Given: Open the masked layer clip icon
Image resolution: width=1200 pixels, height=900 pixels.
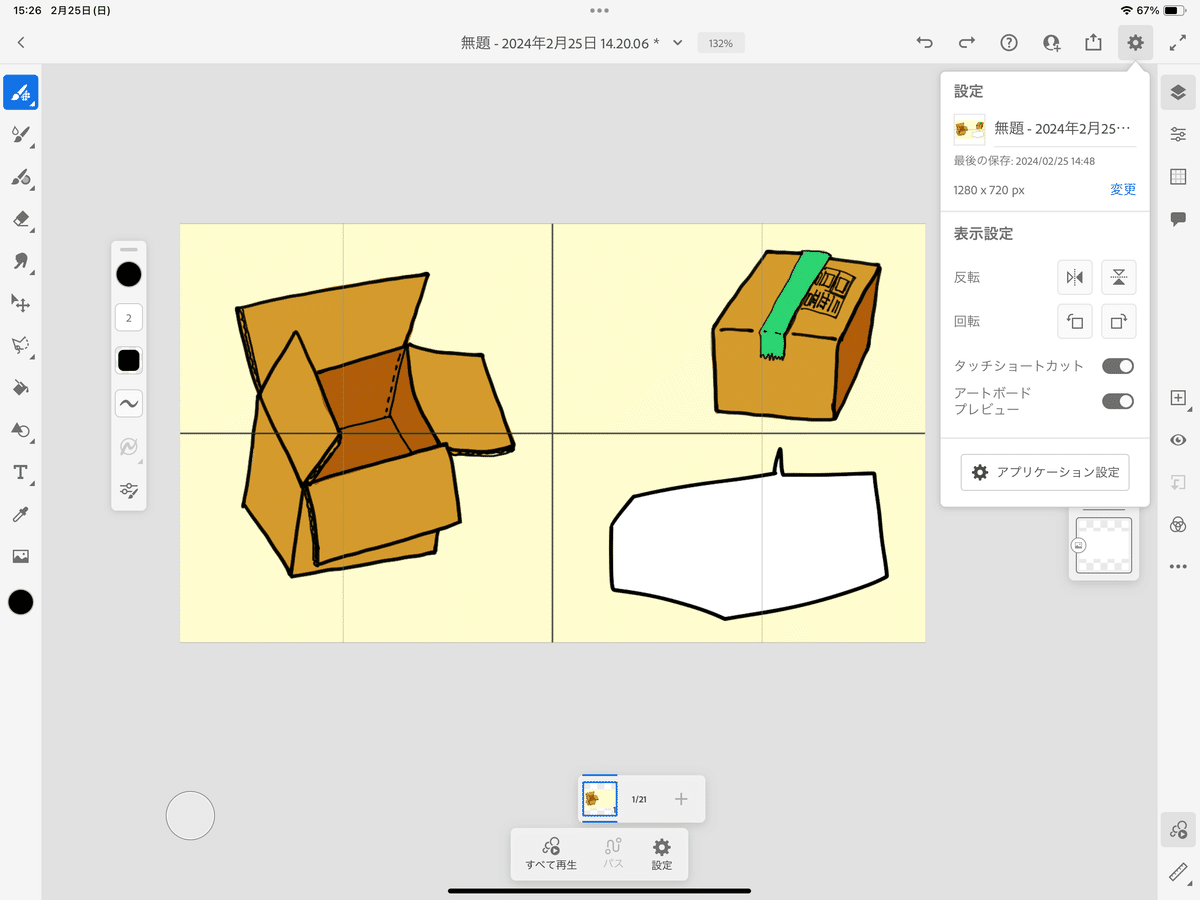Looking at the screenshot, I should click(x=1178, y=482).
